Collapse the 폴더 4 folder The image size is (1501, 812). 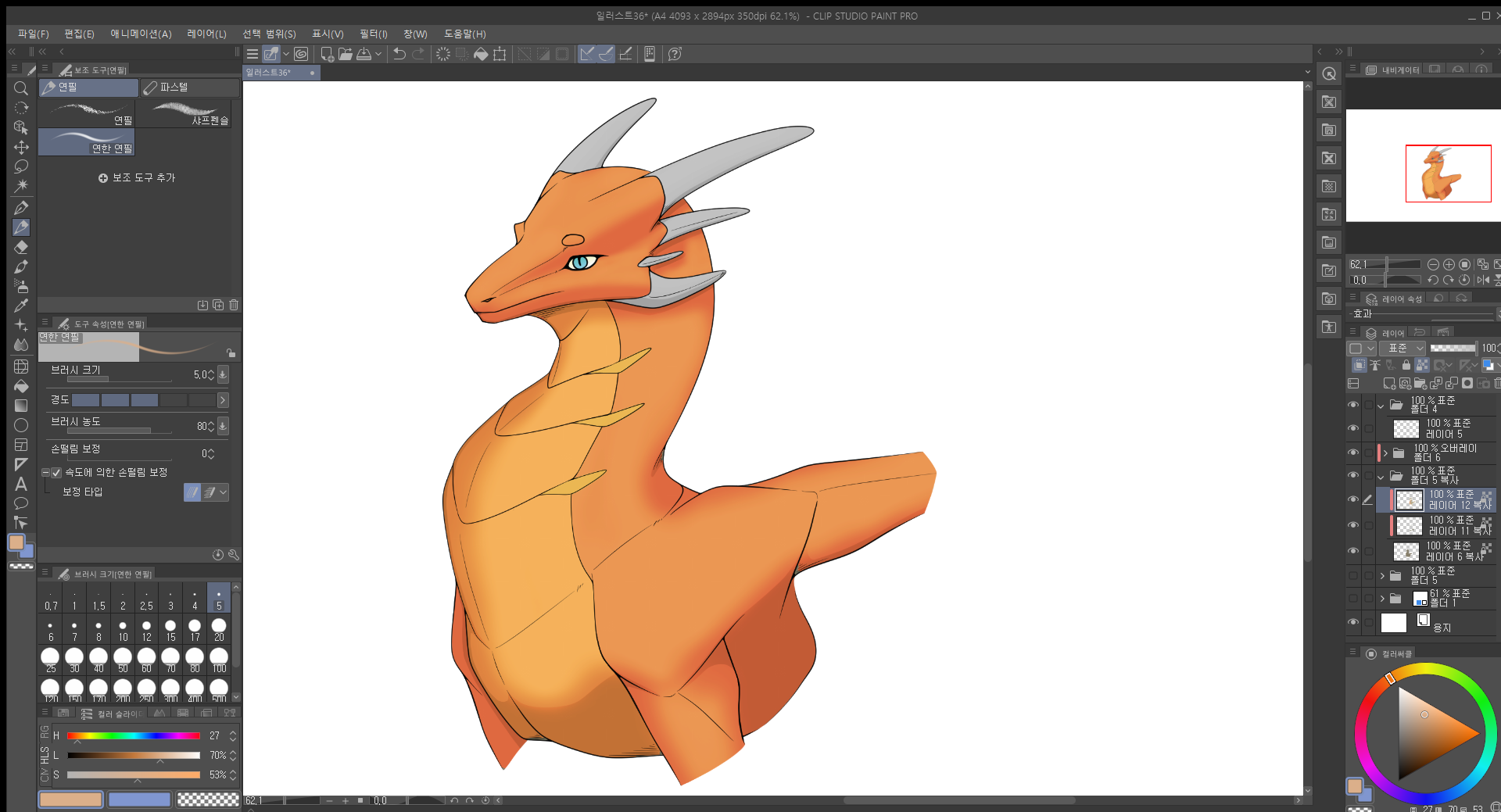[x=1381, y=406]
